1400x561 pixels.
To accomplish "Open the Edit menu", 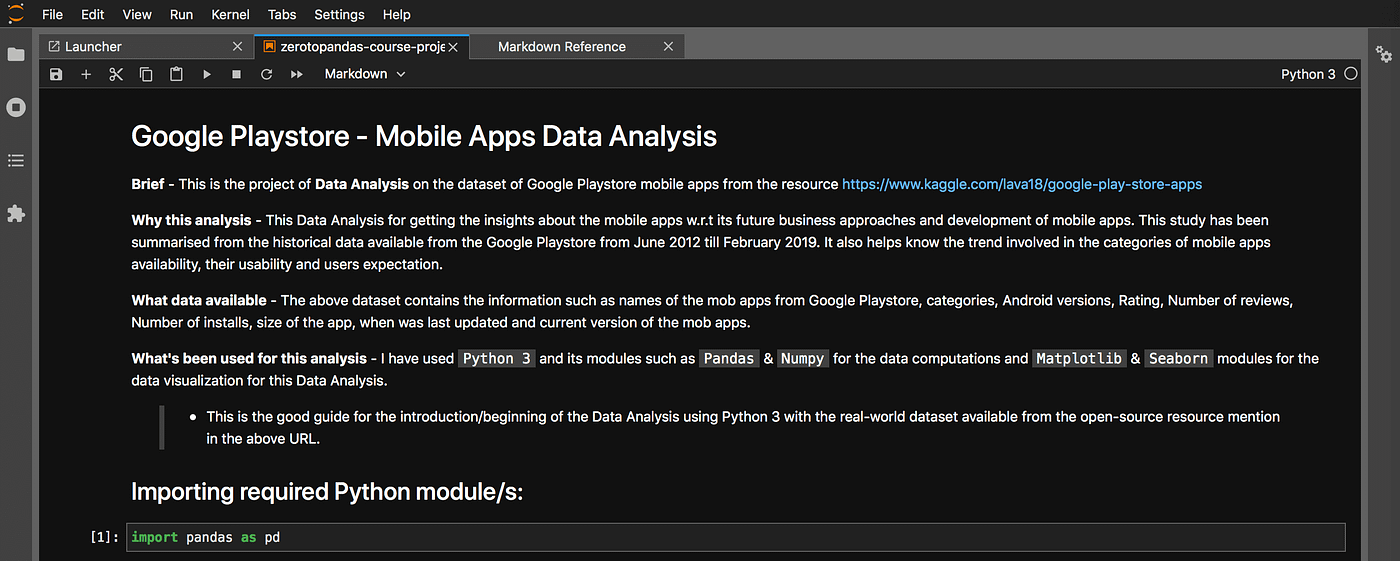I will 92,14.
